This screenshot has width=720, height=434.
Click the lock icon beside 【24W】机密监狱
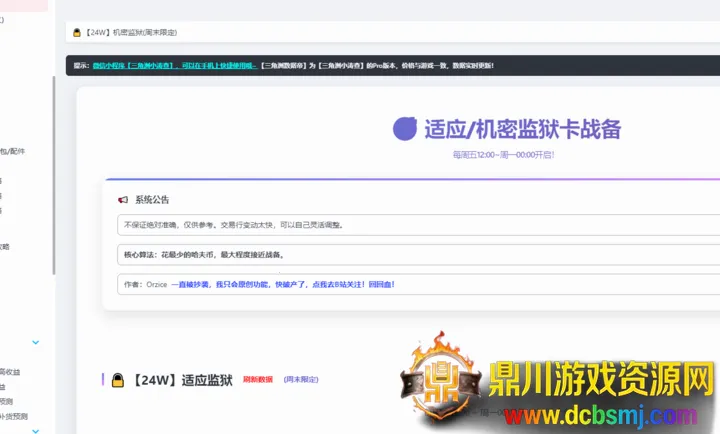(76, 33)
